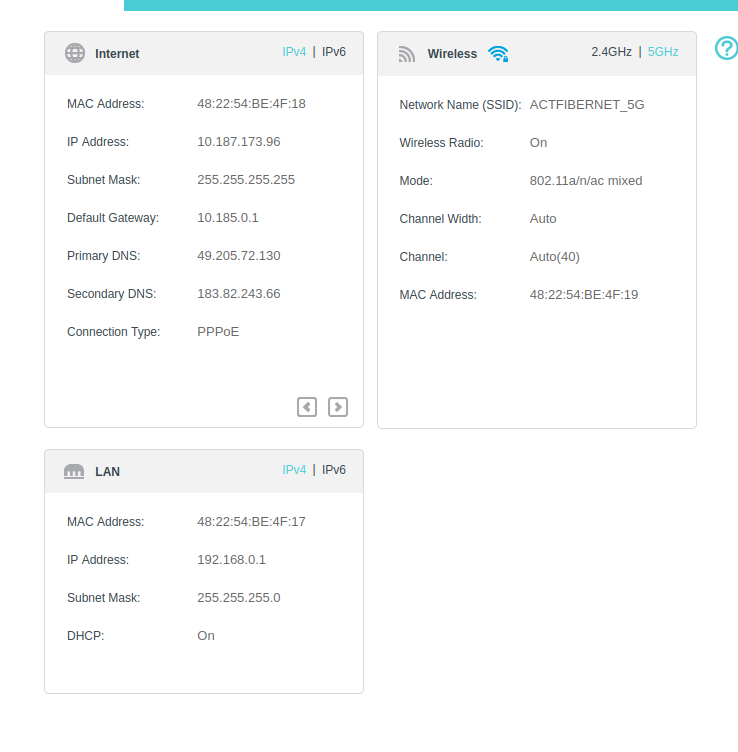Go to previous Internet connection with left arrow
Screen dimensions: 738x752
tap(307, 407)
